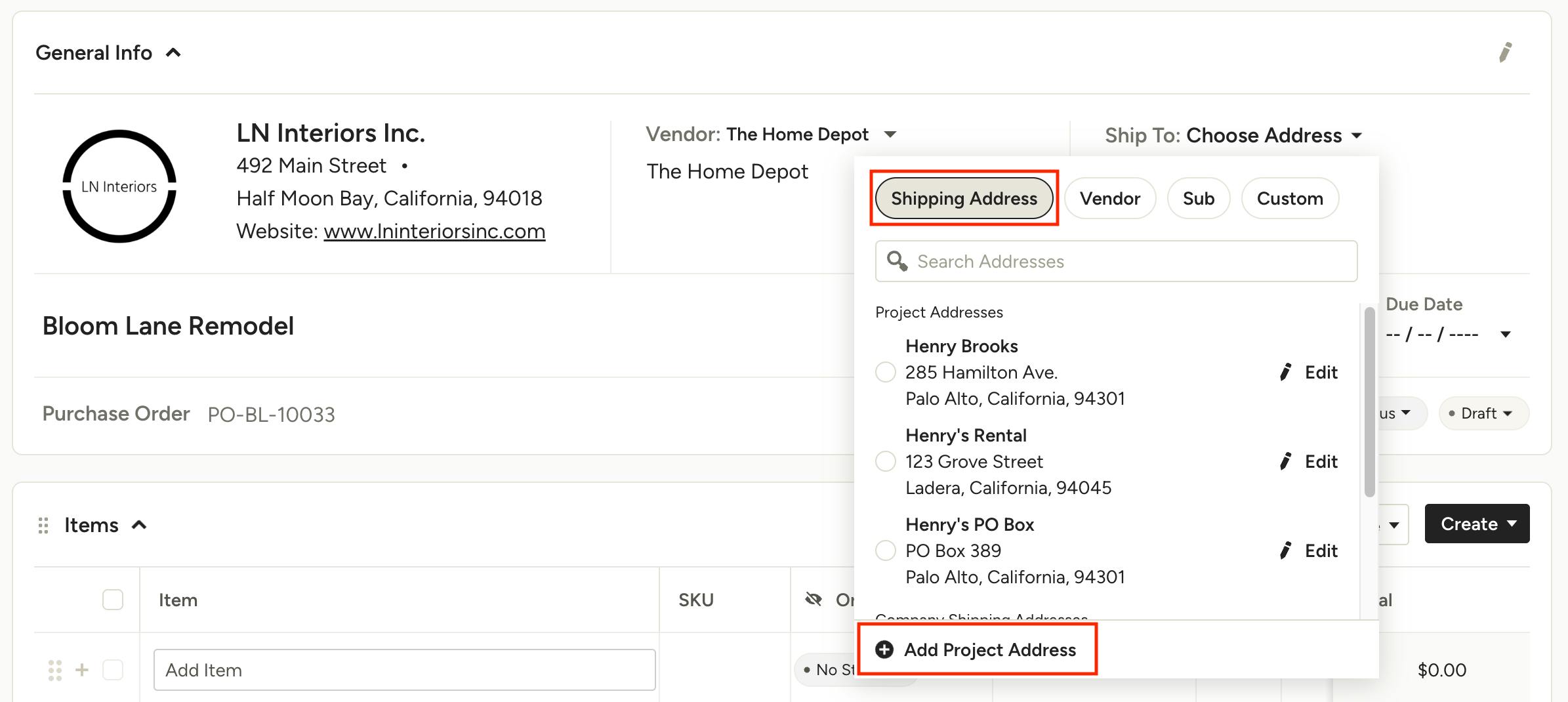Open the Draft status dropdown
This screenshot has width=1568, height=702.
(x=1483, y=413)
